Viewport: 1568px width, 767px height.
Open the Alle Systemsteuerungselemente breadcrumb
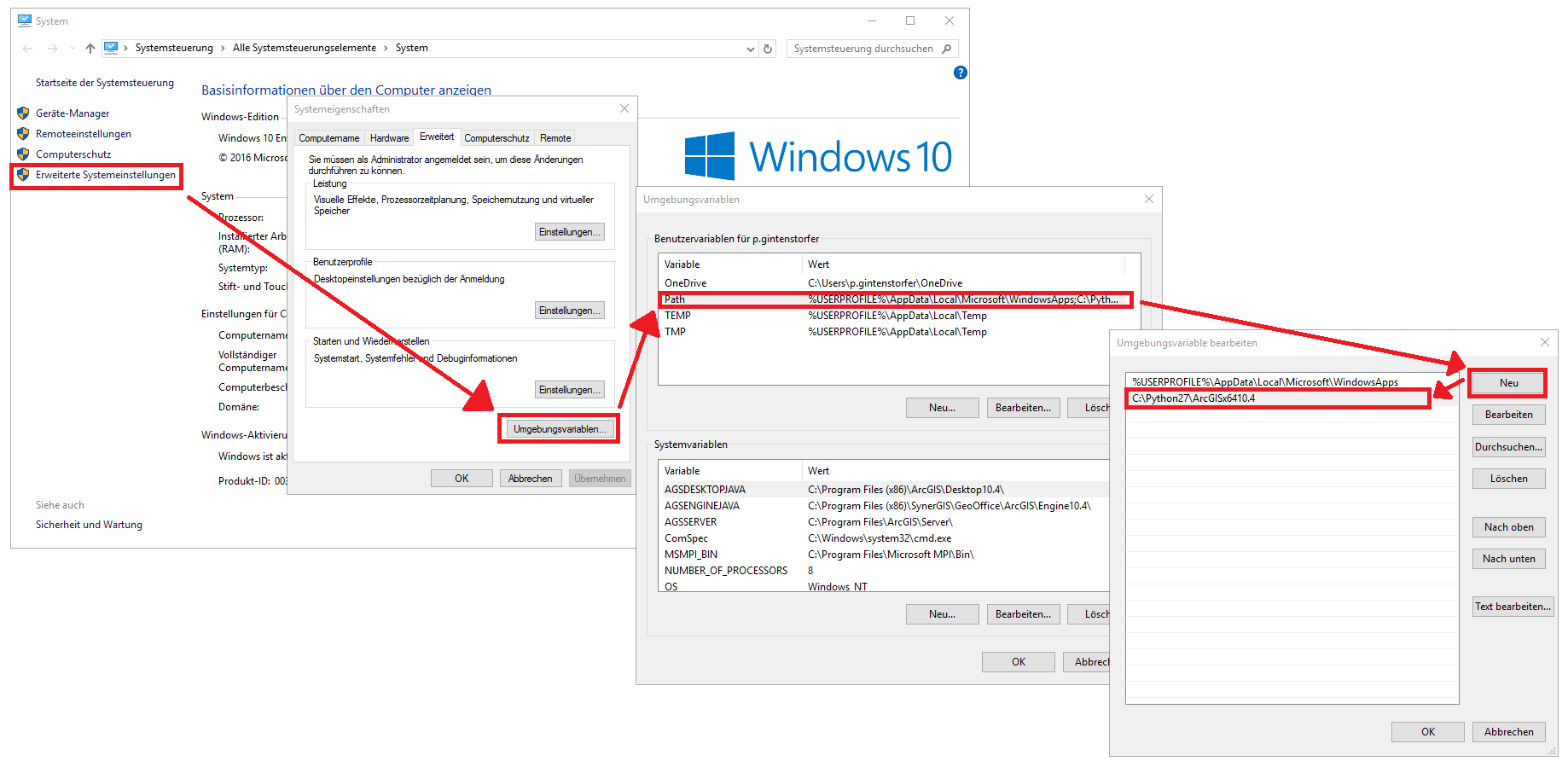point(305,48)
